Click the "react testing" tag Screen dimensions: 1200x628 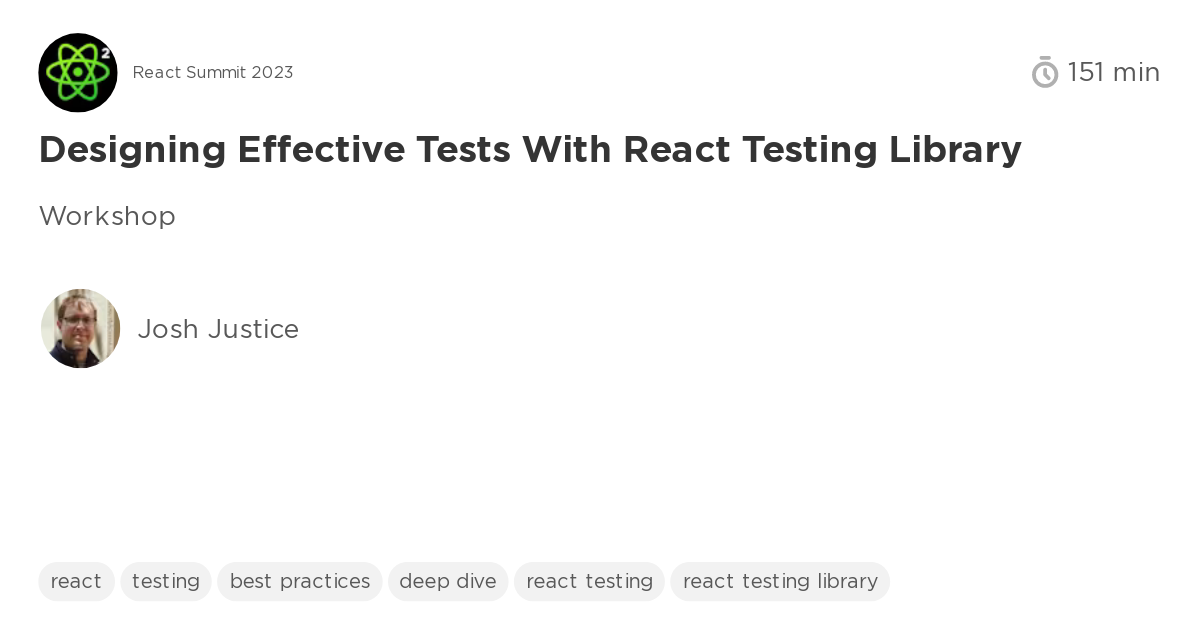point(589,581)
